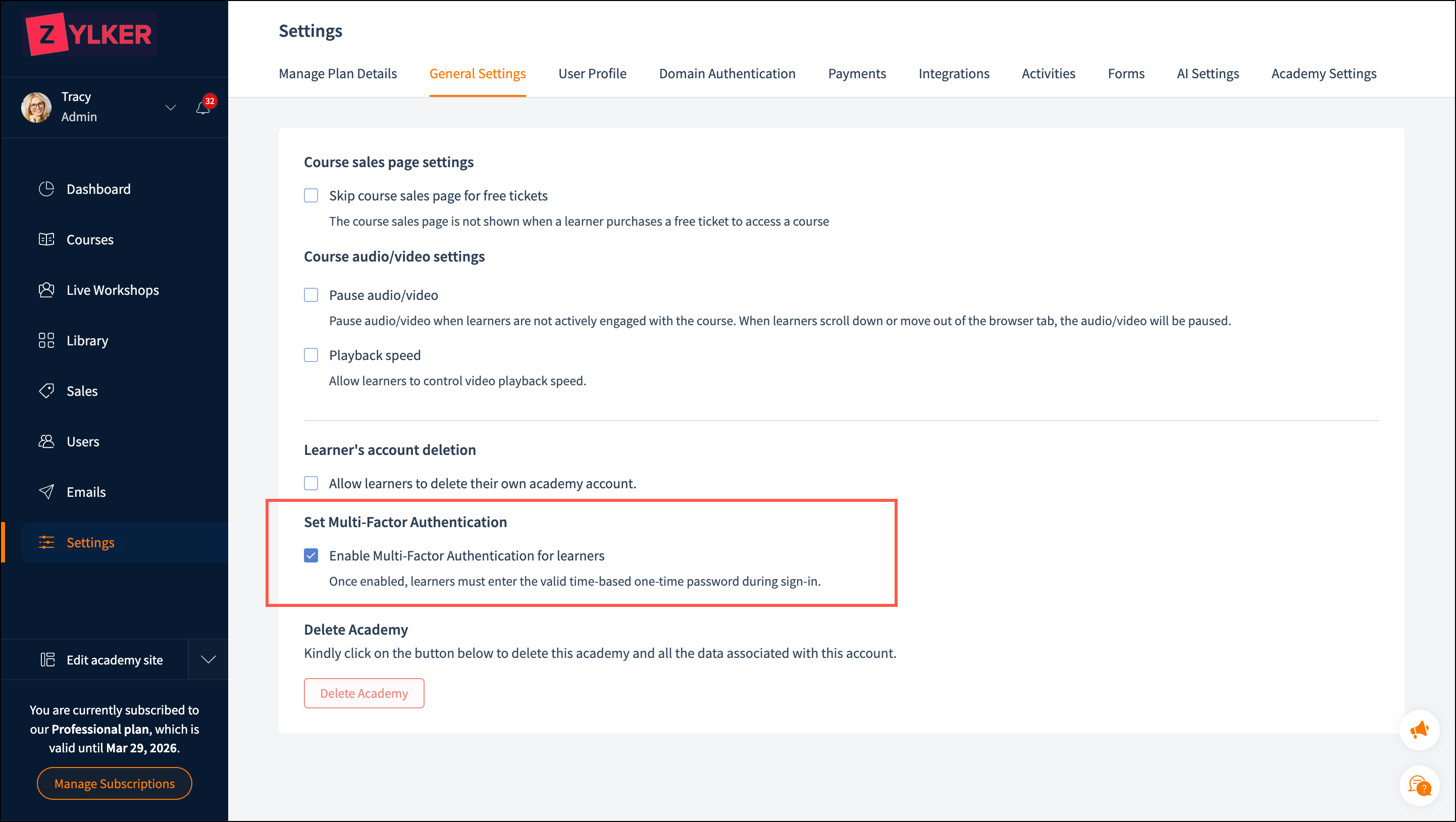The width and height of the screenshot is (1456, 822).
Task: Open the help chat bubble icon
Action: (x=1419, y=786)
